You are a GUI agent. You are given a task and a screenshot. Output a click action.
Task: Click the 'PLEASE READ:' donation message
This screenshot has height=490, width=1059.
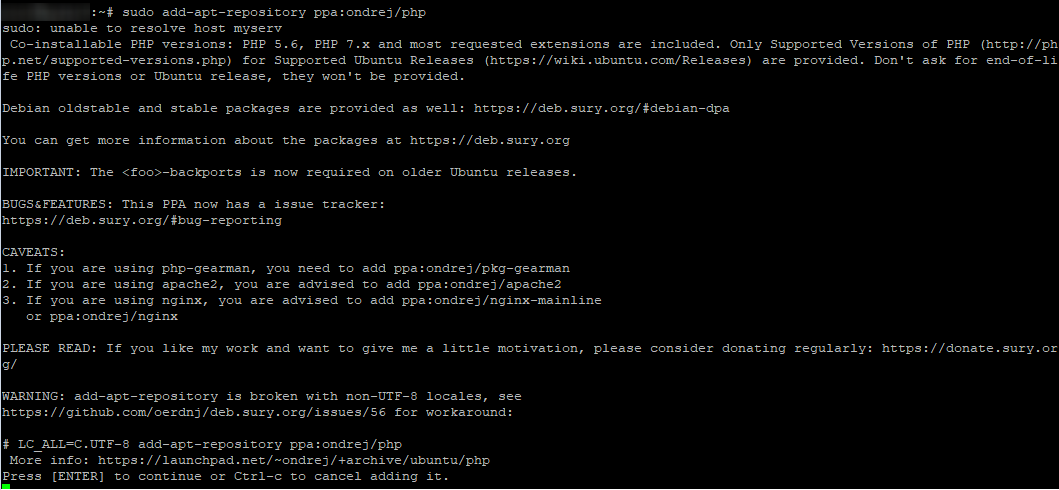coord(400,348)
